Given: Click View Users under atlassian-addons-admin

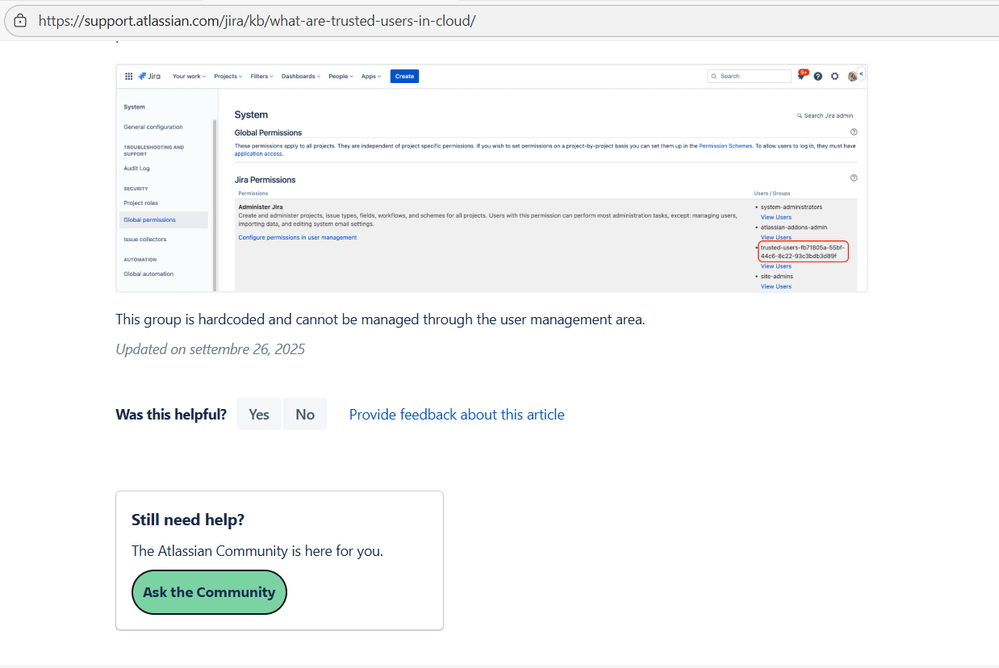Looking at the screenshot, I should pos(776,237).
